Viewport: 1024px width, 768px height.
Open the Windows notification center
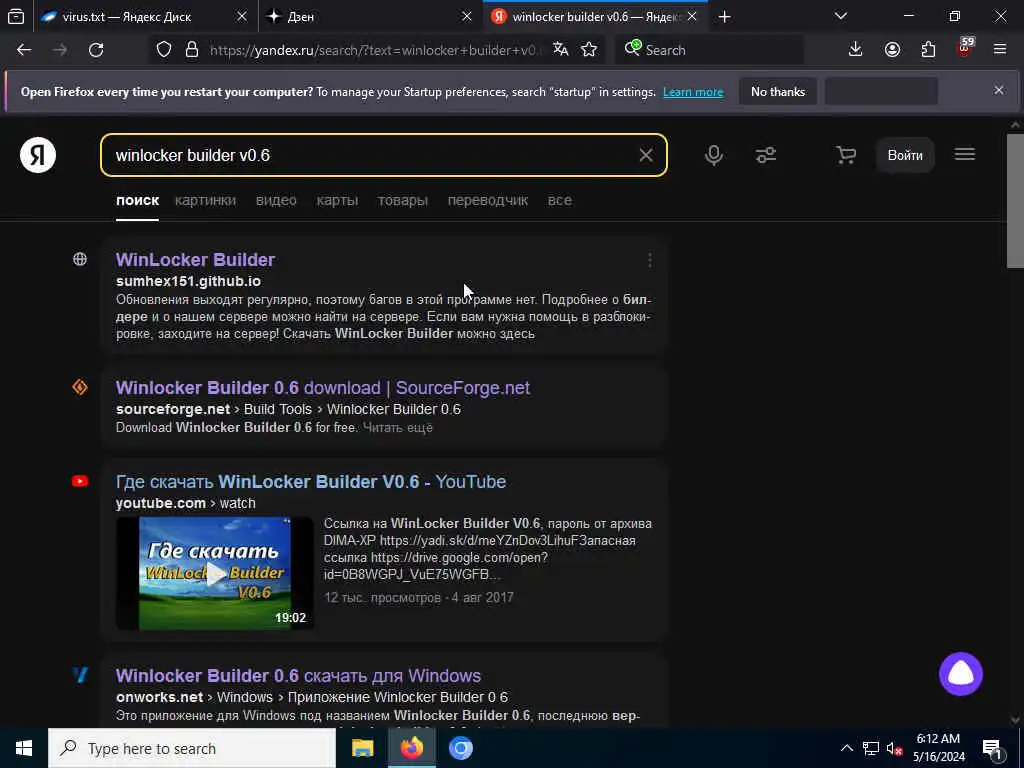[x=993, y=749]
